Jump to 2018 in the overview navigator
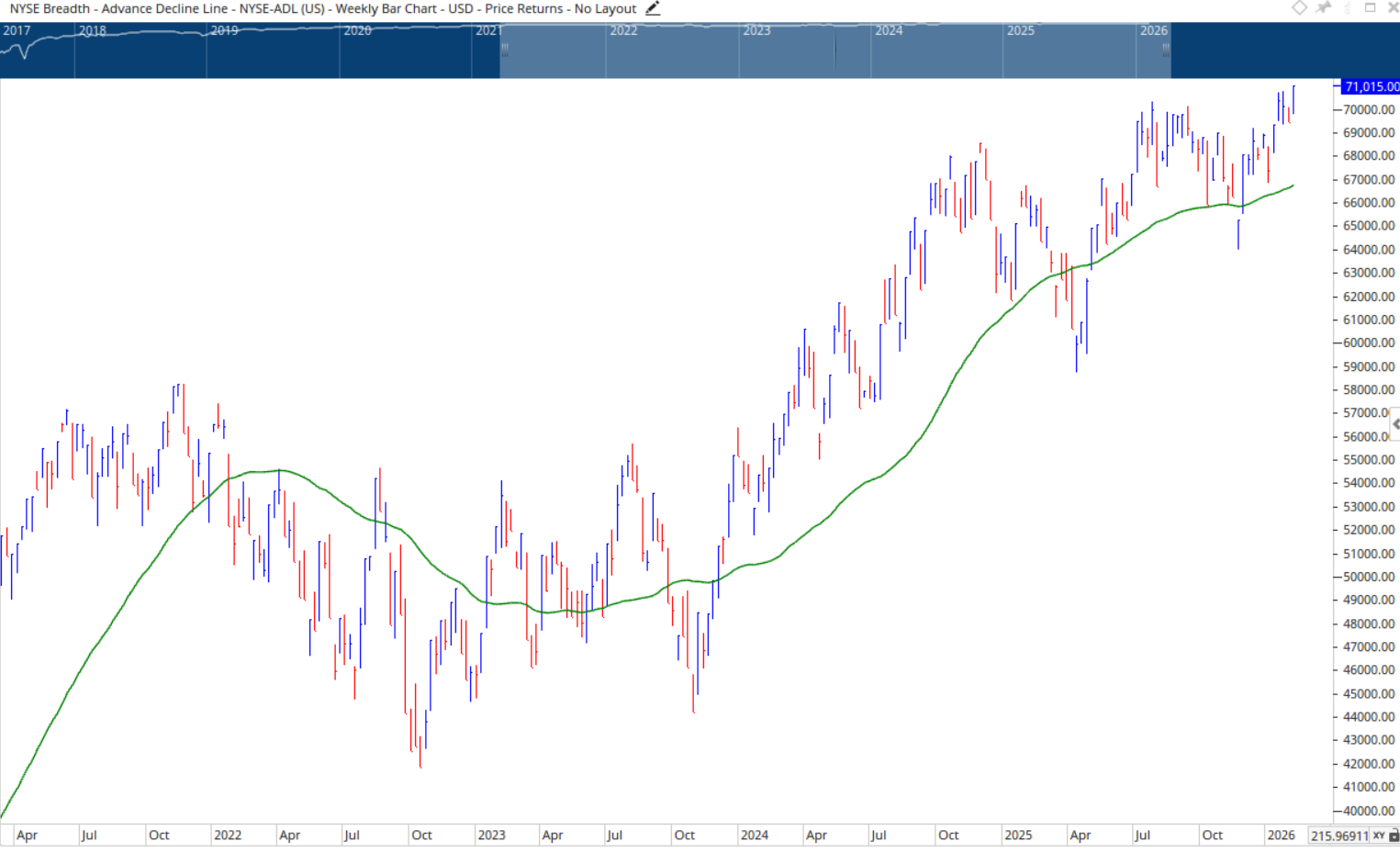 click(x=92, y=30)
